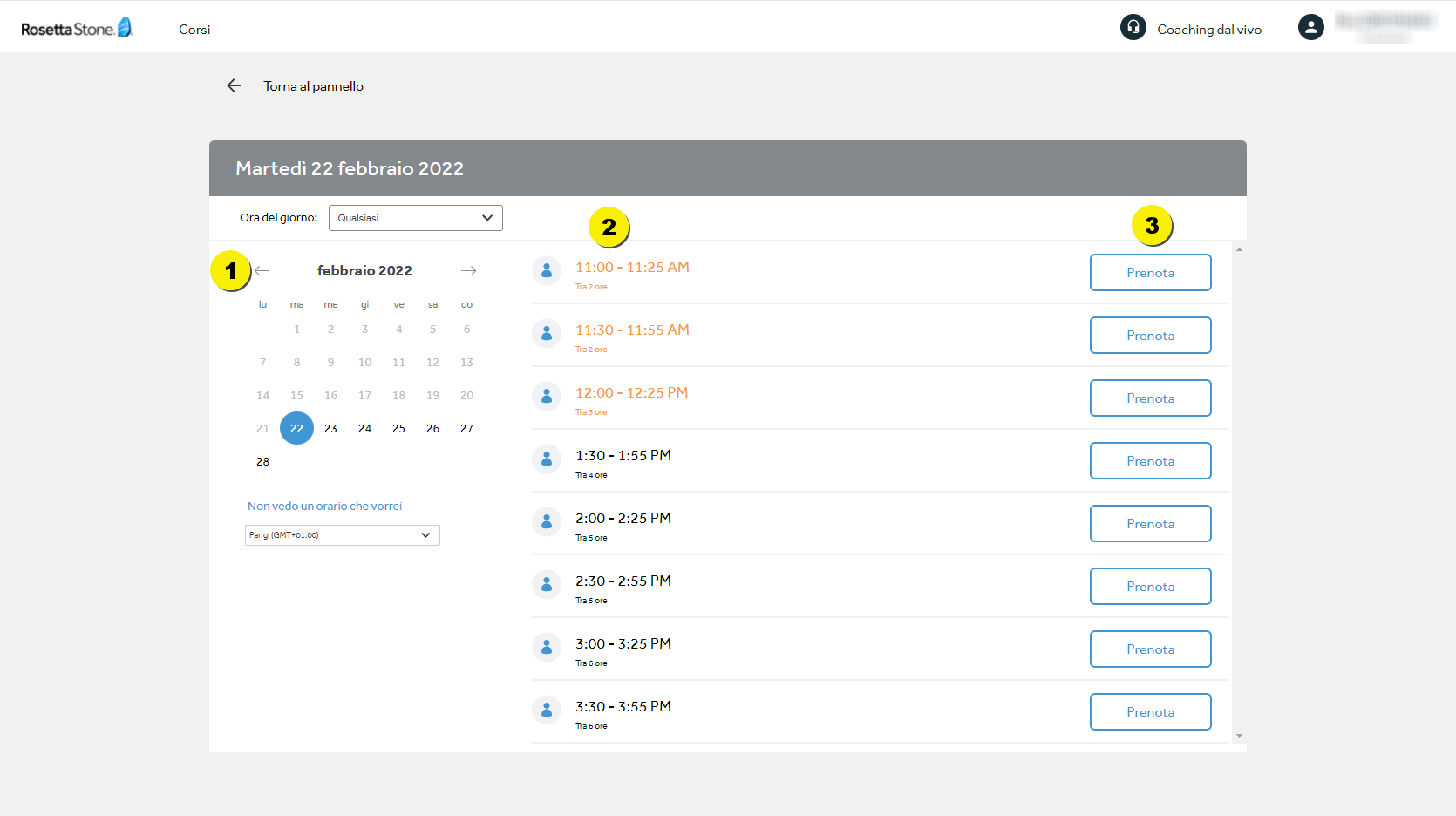The image size is (1456, 816).
Task: Click coach icon for 11:00 AM slot
Action: click(x=547, y=271)
